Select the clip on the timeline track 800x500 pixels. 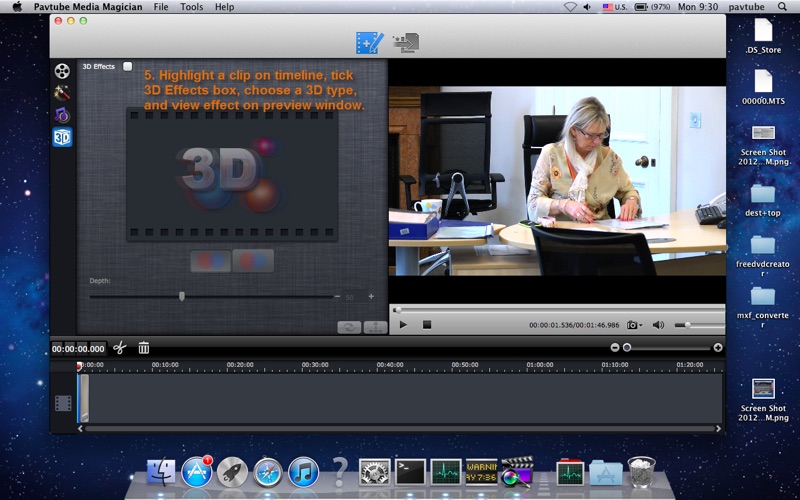coord(84,398)
